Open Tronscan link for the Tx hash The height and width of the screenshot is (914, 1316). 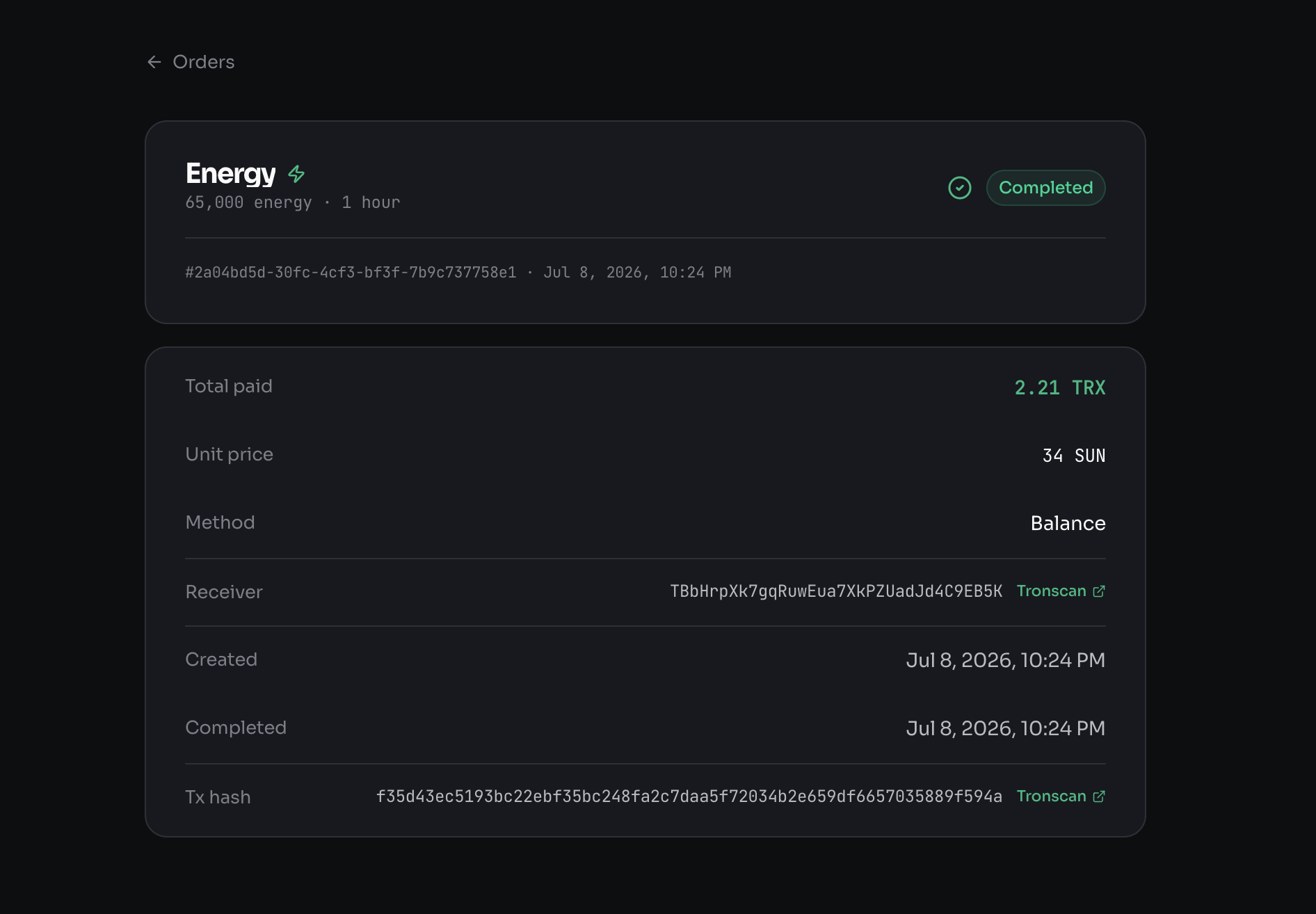pos(1061,796)
